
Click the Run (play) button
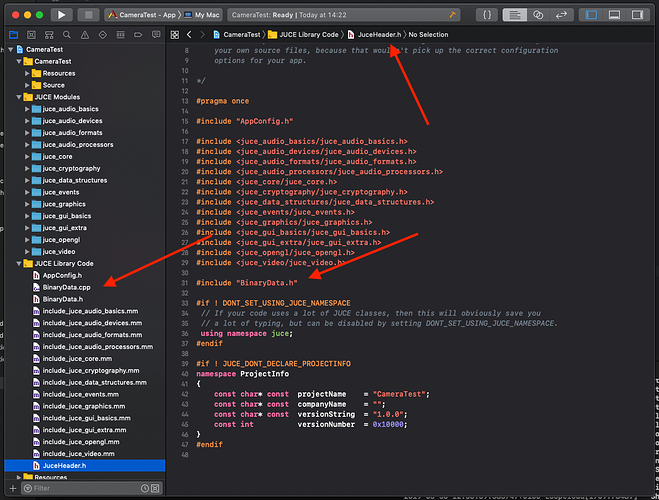point(62,15)
